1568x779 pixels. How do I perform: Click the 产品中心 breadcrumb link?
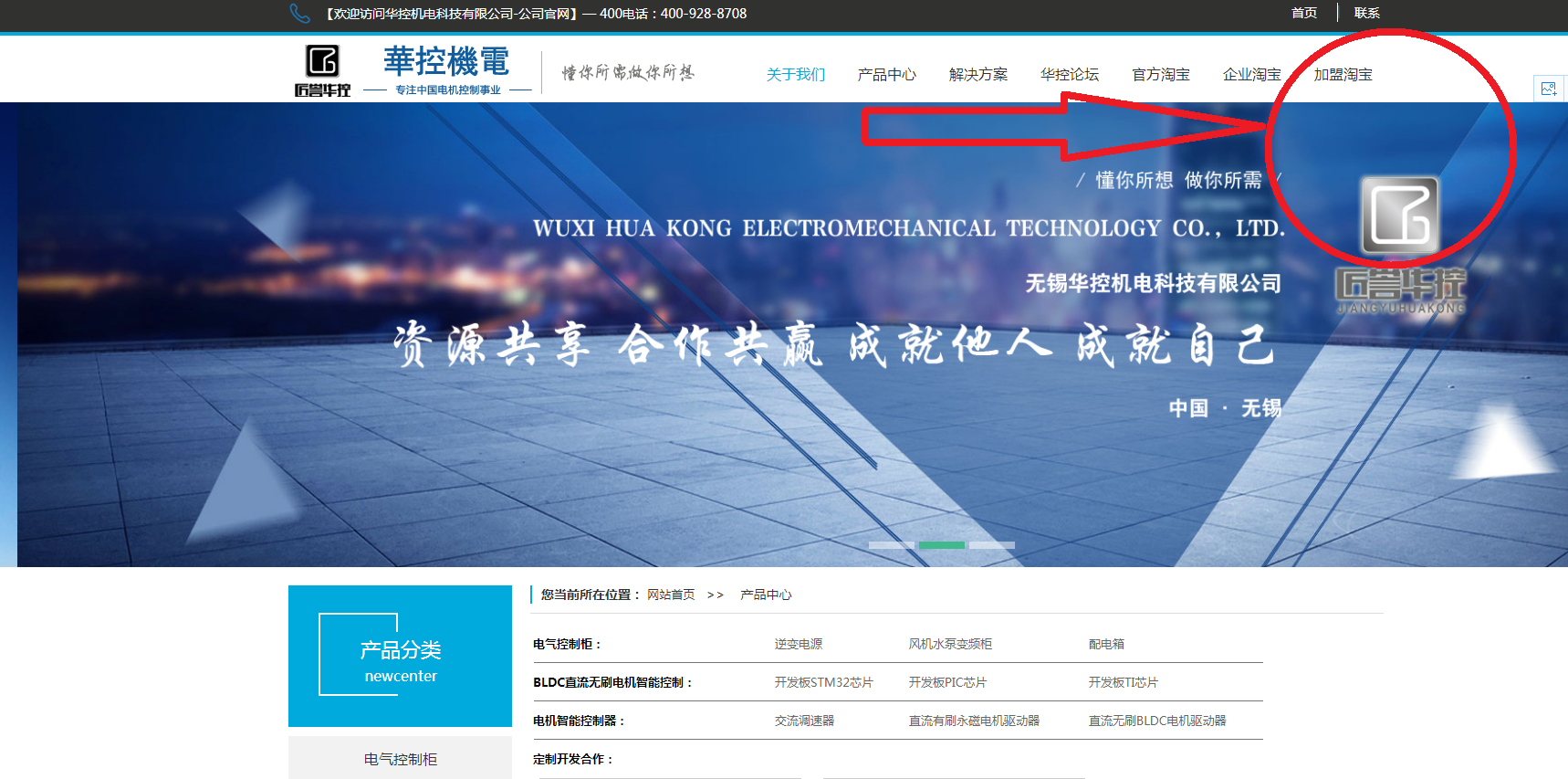click(x=766, y=595)
